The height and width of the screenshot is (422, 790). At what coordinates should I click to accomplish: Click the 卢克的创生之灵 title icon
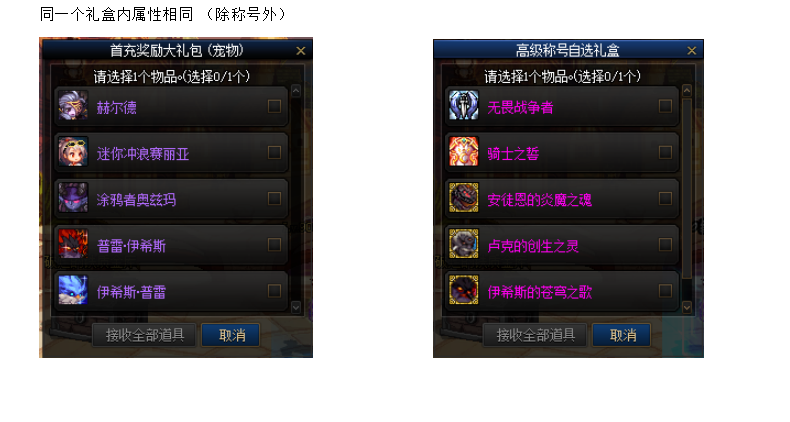click(464, 244)
